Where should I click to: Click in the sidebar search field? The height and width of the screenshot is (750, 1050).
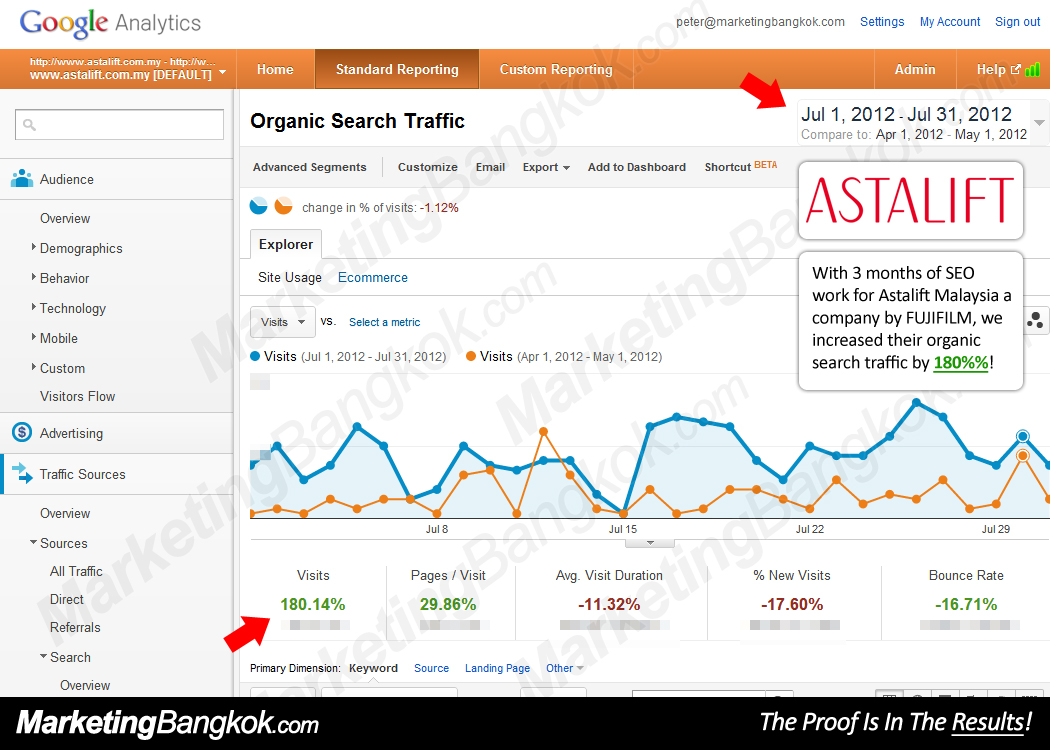[x=119, y=125]
